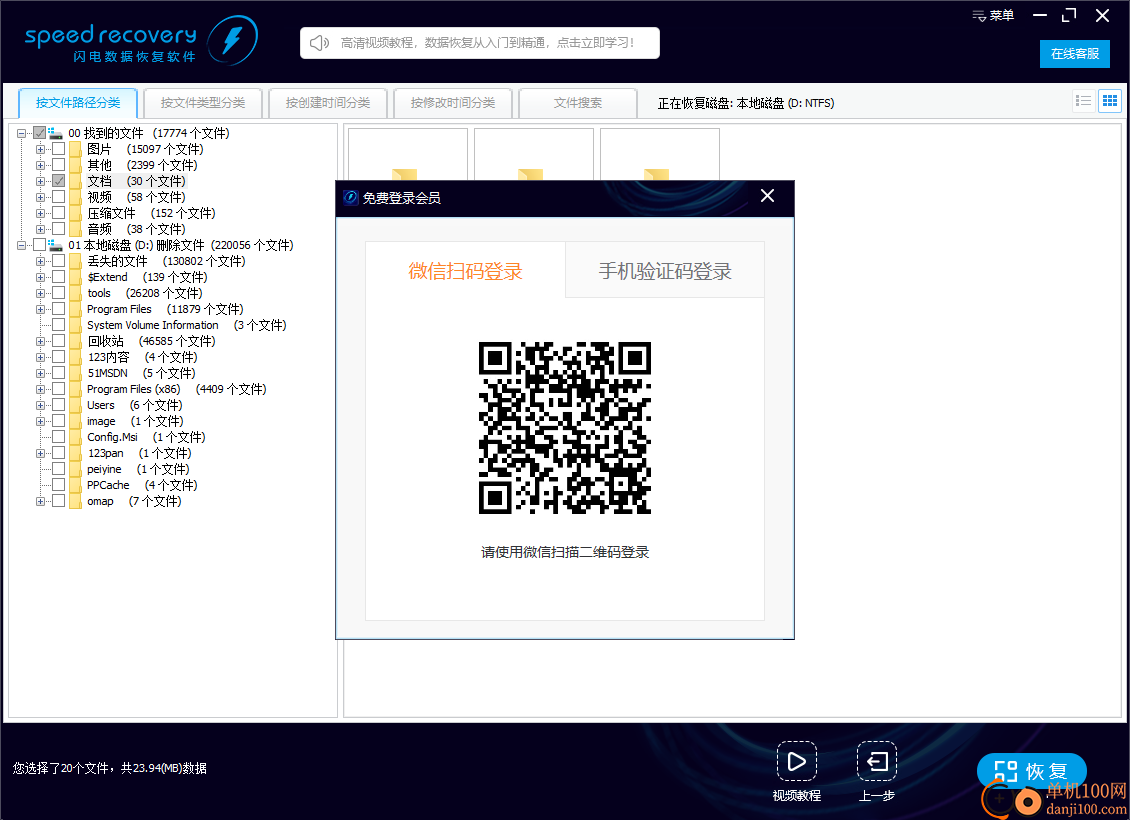
Task: Switch to 按文件类型分类 tab
Action: coord(203,103)
